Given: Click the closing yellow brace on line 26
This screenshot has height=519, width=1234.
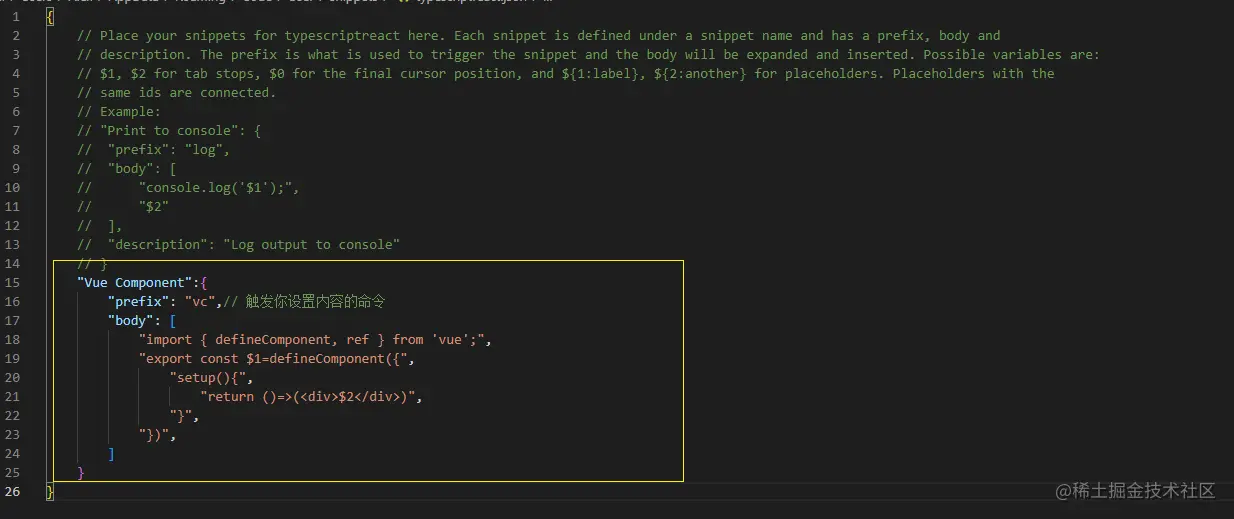Looking at the screenshot, I should [50, 491].
